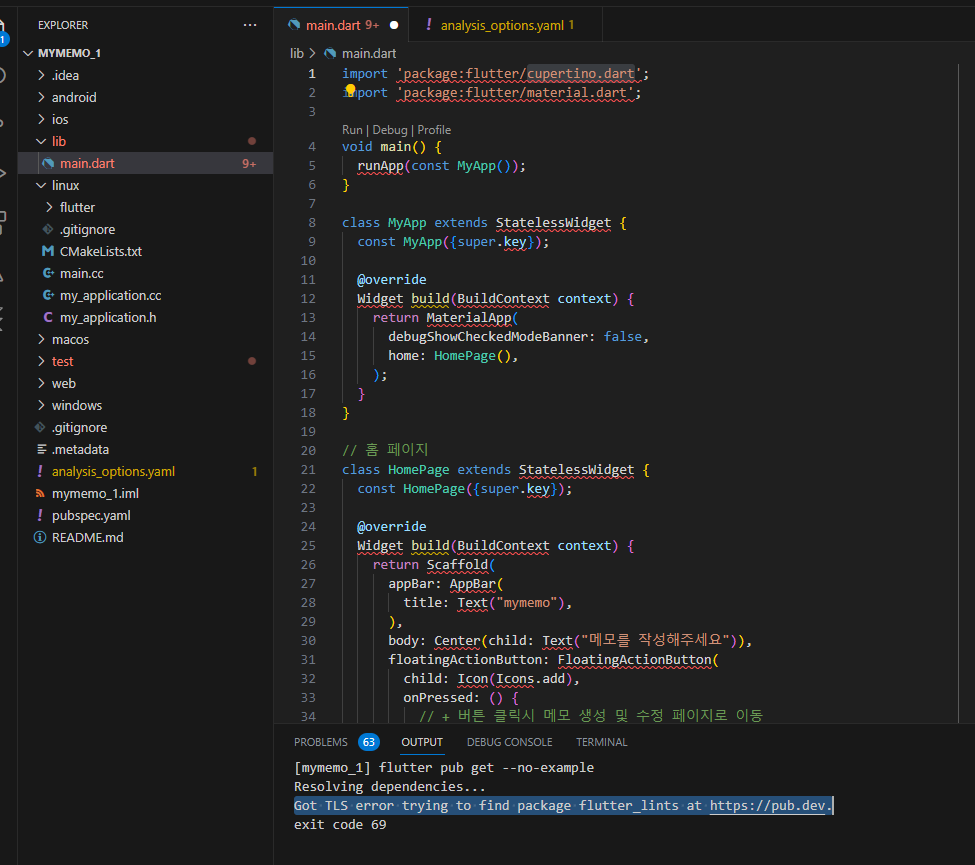Click 'Resolving dependencies...' output line

pyautogui.click(x=390, y=787)
